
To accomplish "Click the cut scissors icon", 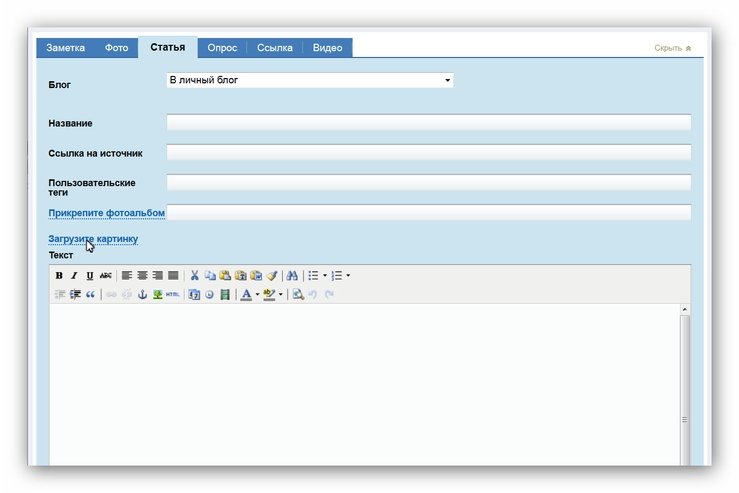I will (x=195, y=276).
